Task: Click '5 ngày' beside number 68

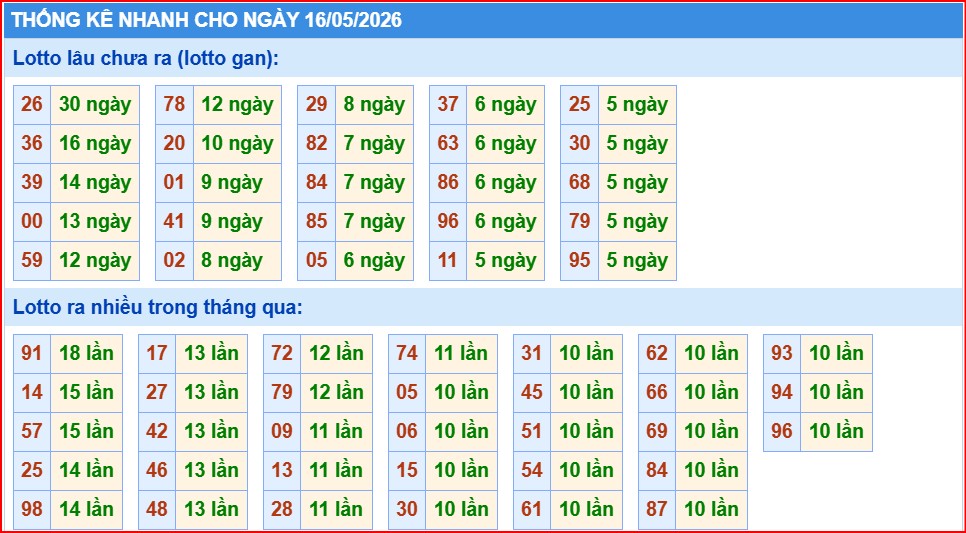Action: [x=637, y=182]
